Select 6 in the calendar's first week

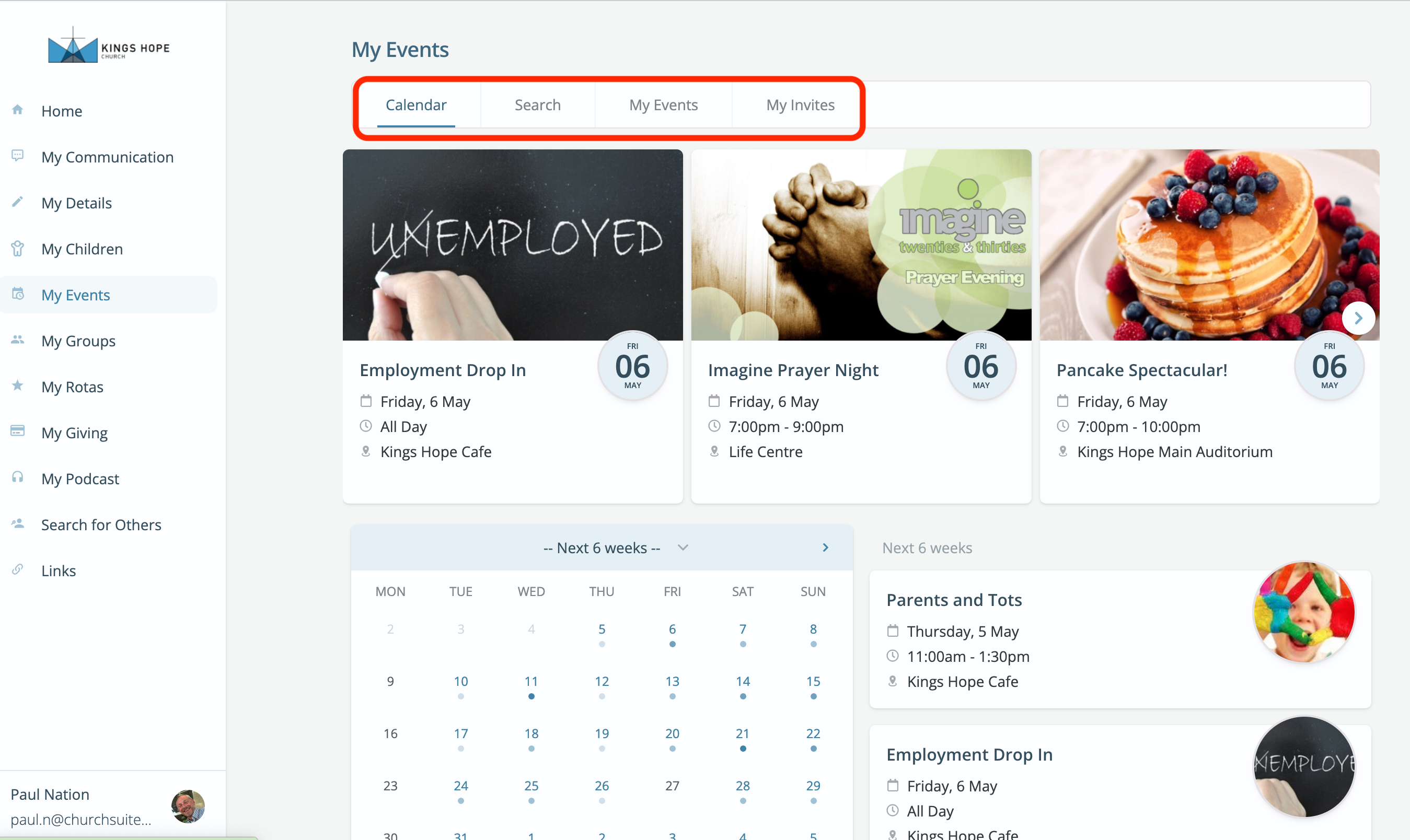pyautogui.click(x=672, y=629)
